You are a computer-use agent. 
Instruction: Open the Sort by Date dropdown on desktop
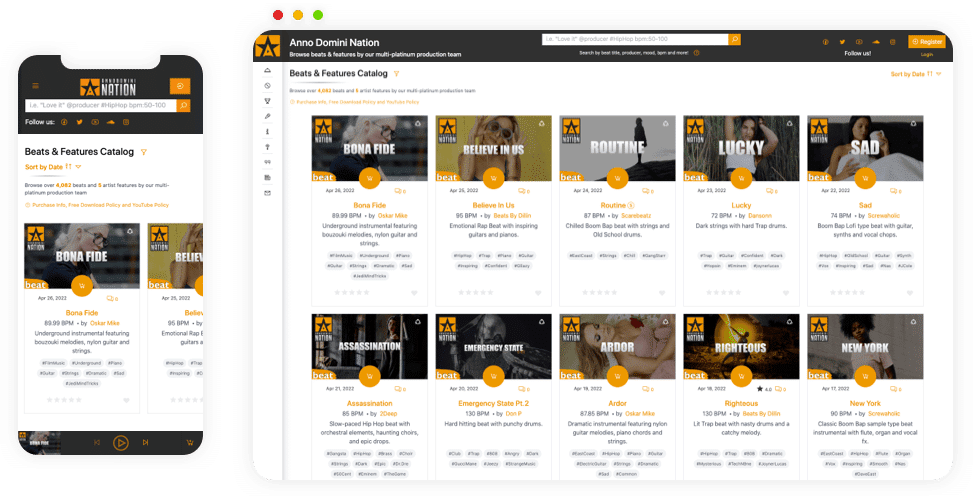click(x=916, y=74)
